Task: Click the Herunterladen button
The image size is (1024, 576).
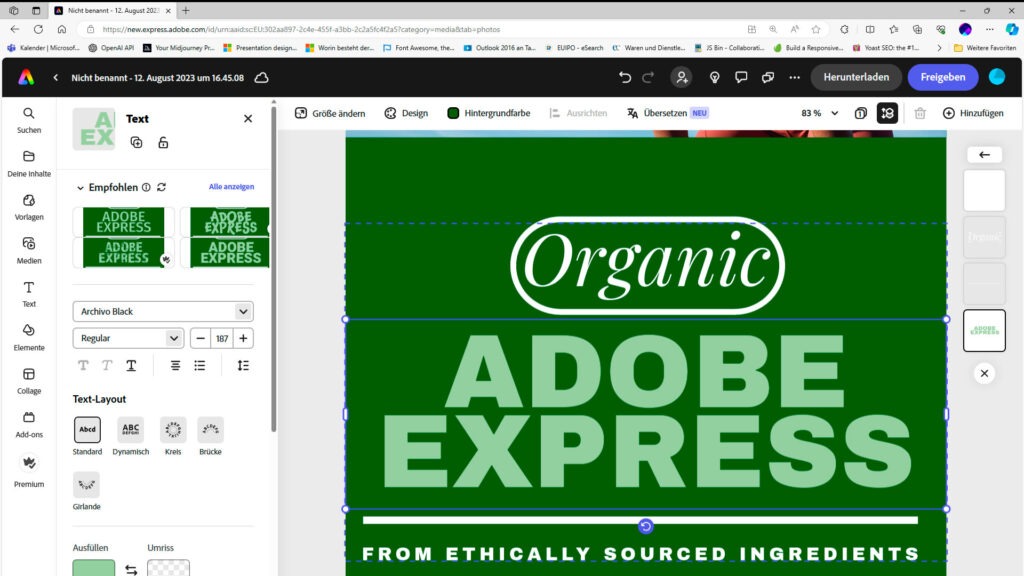Action: [856, 77]
